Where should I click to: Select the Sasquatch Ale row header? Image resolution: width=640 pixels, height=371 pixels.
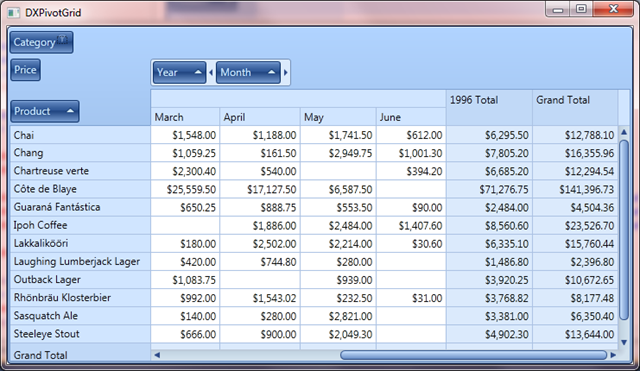pos(80,316)
